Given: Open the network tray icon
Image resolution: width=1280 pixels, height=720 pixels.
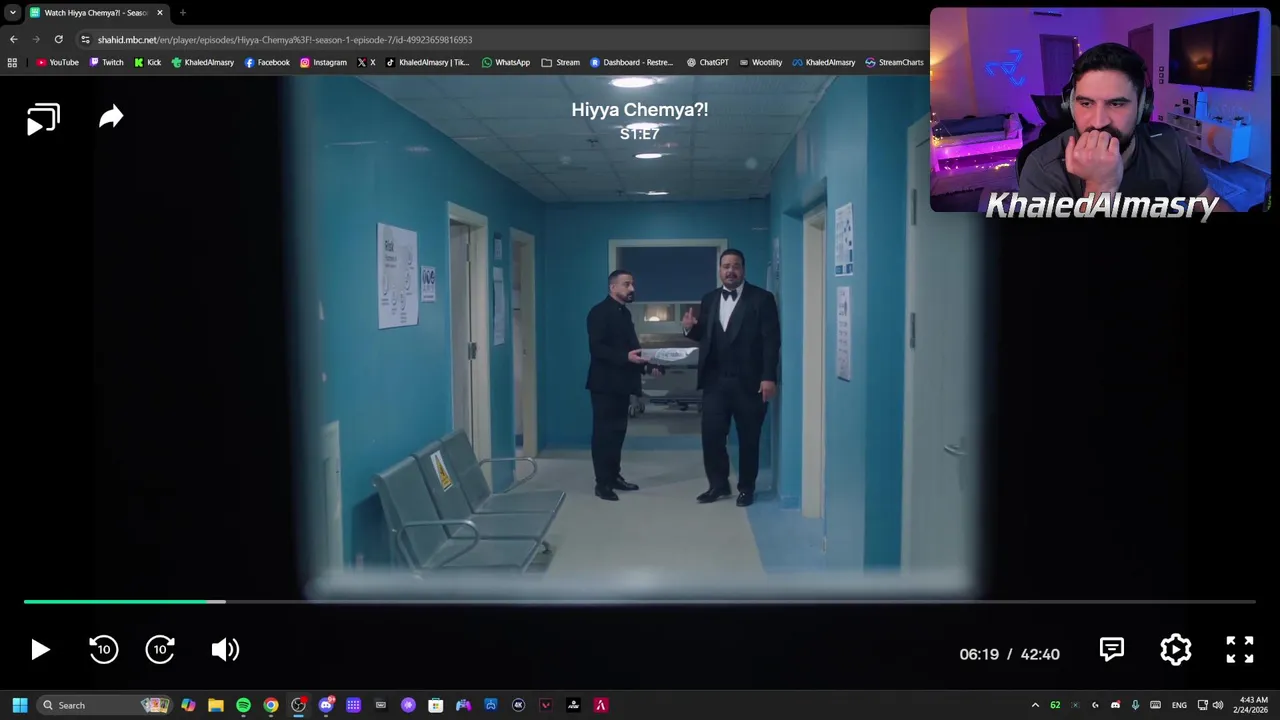Looking at the screenshot, I should (x=1203, y=705).
